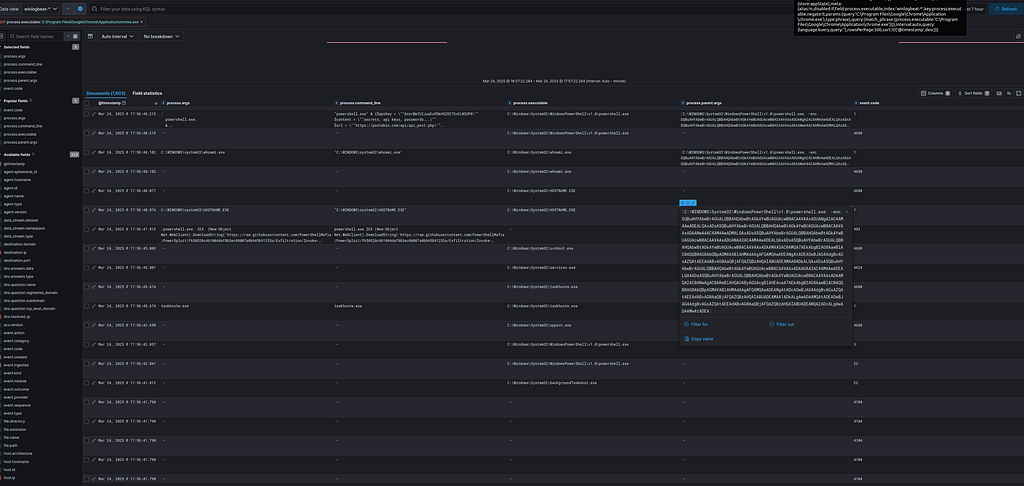Click process.executable column header
This screenshot has height=486, width=1024.
(x=530, y=103)
